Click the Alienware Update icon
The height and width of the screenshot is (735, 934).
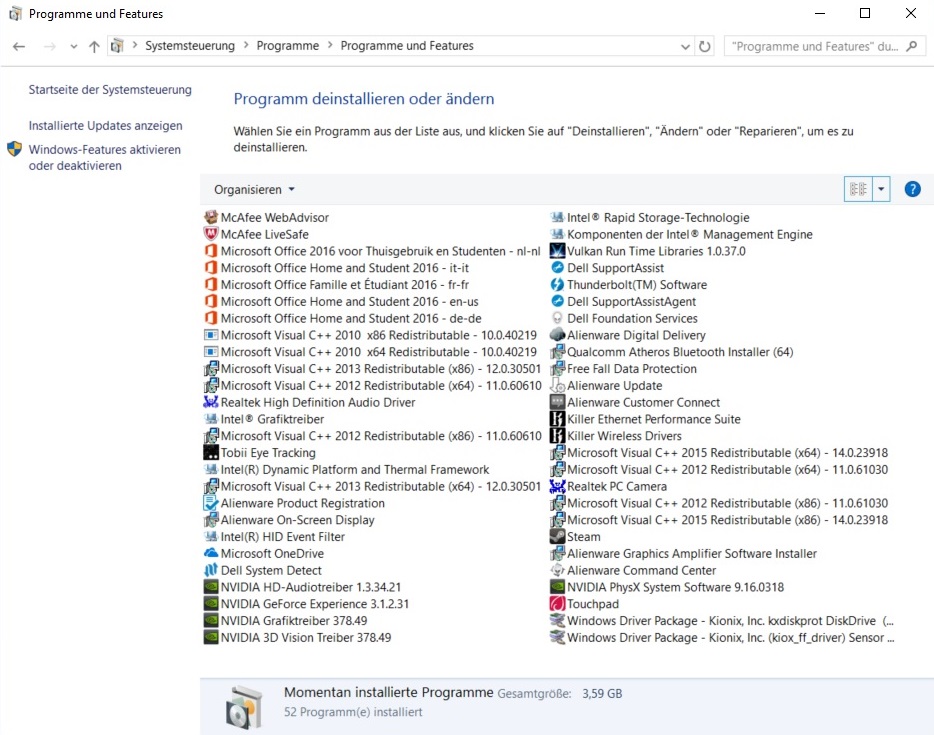point(557,385)
